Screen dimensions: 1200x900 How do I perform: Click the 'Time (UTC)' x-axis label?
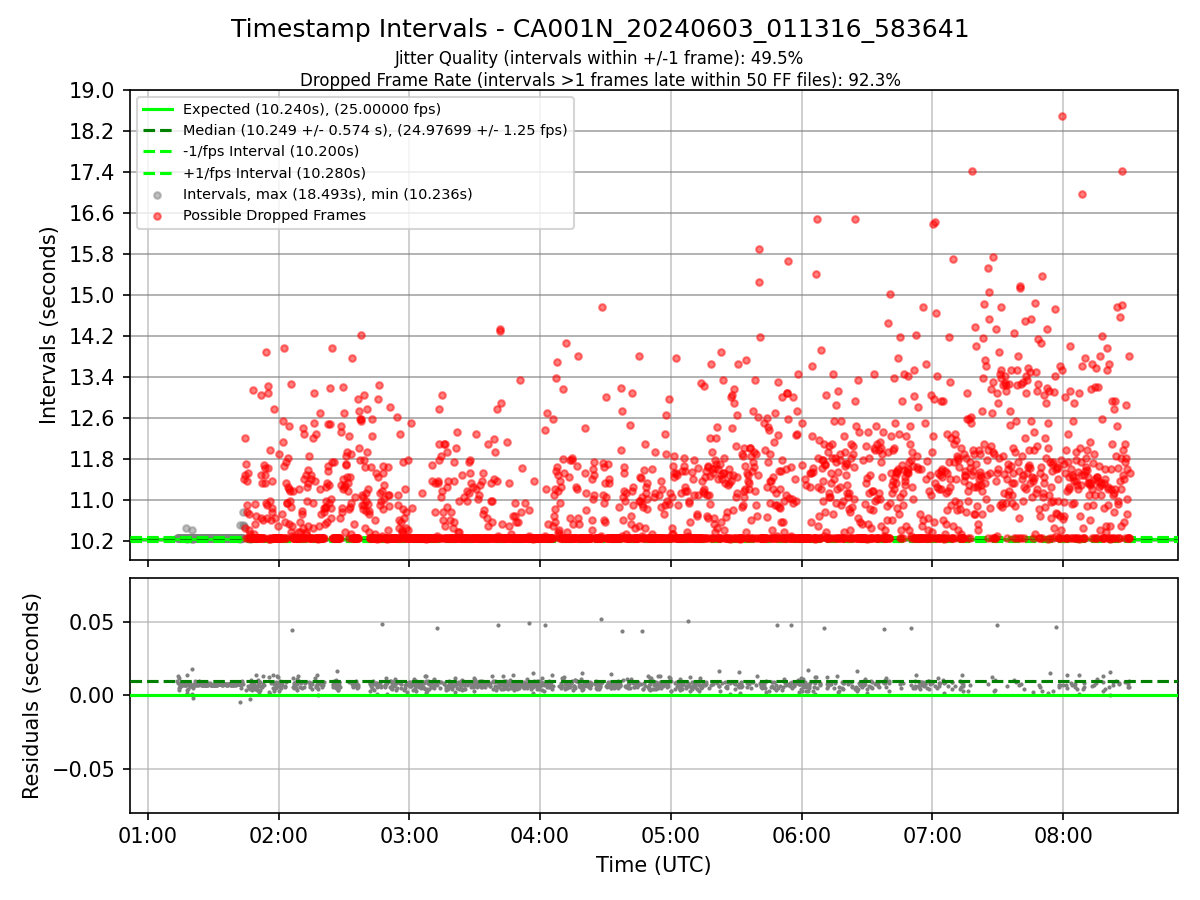[653, 865]
